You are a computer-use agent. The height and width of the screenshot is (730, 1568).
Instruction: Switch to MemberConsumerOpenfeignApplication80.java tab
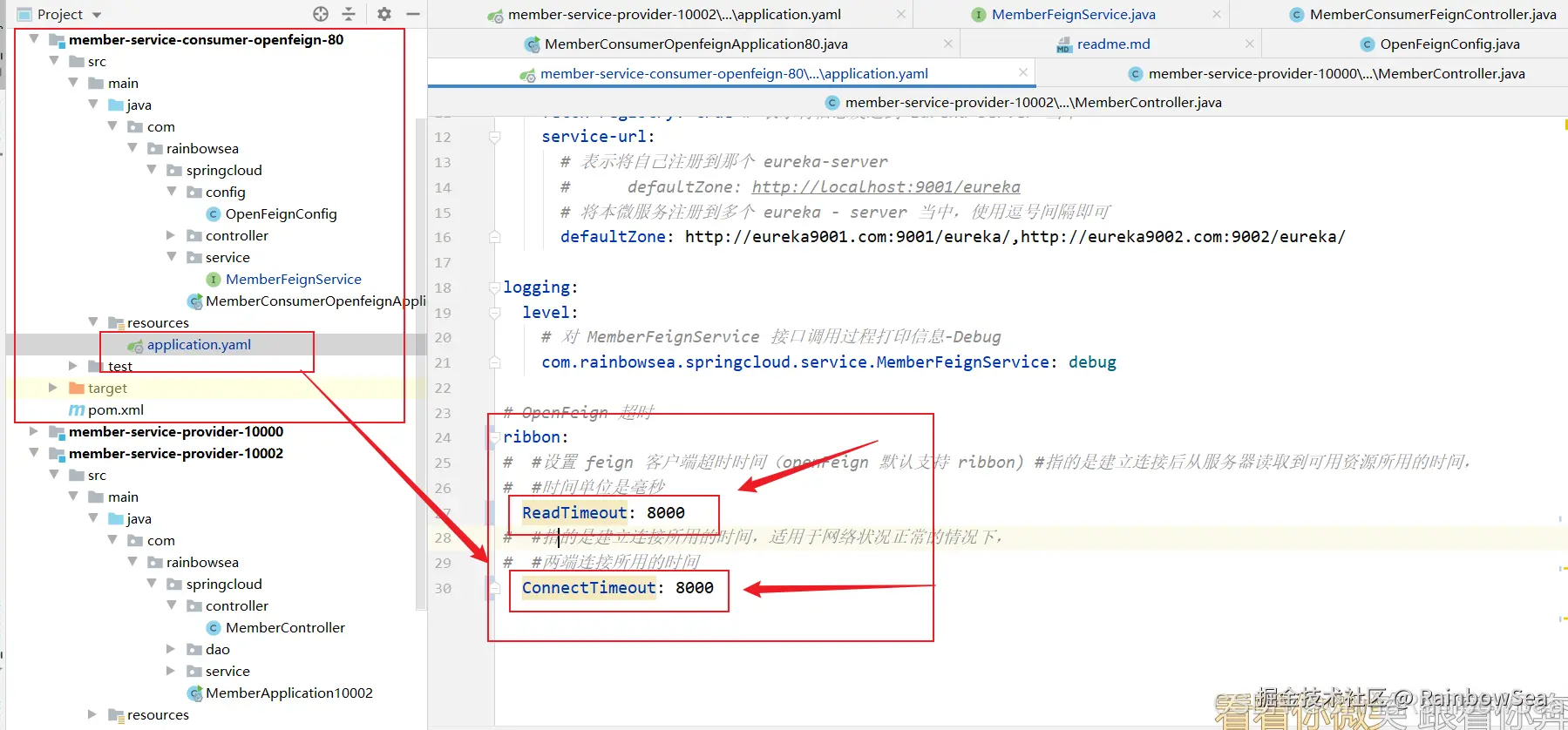tap(696, 44)
